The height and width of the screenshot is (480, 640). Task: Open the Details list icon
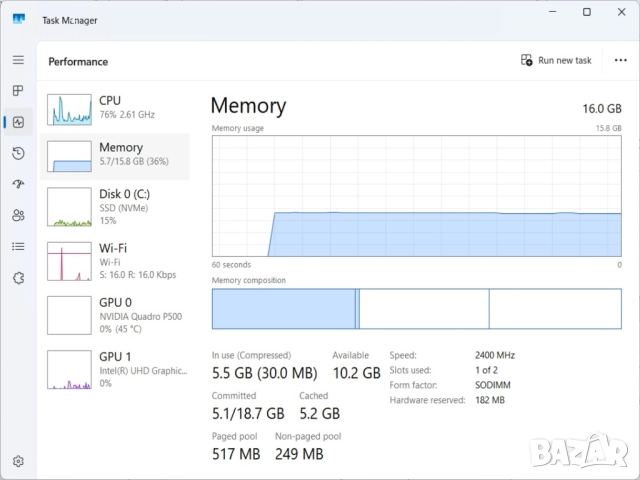(18, 246)
